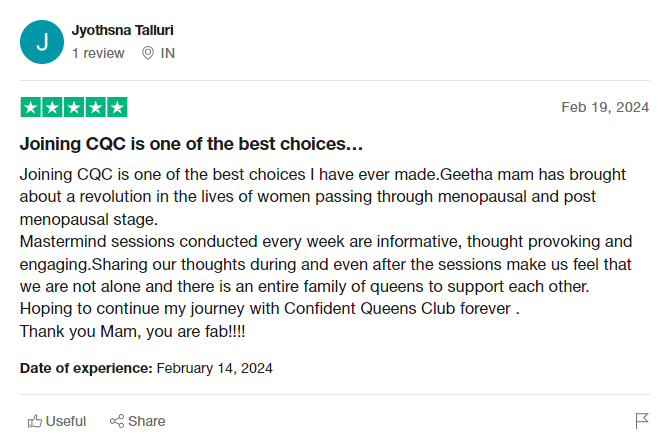668x442 pixels.
Task: Click the "Date of experience" label
Action: 86,368
